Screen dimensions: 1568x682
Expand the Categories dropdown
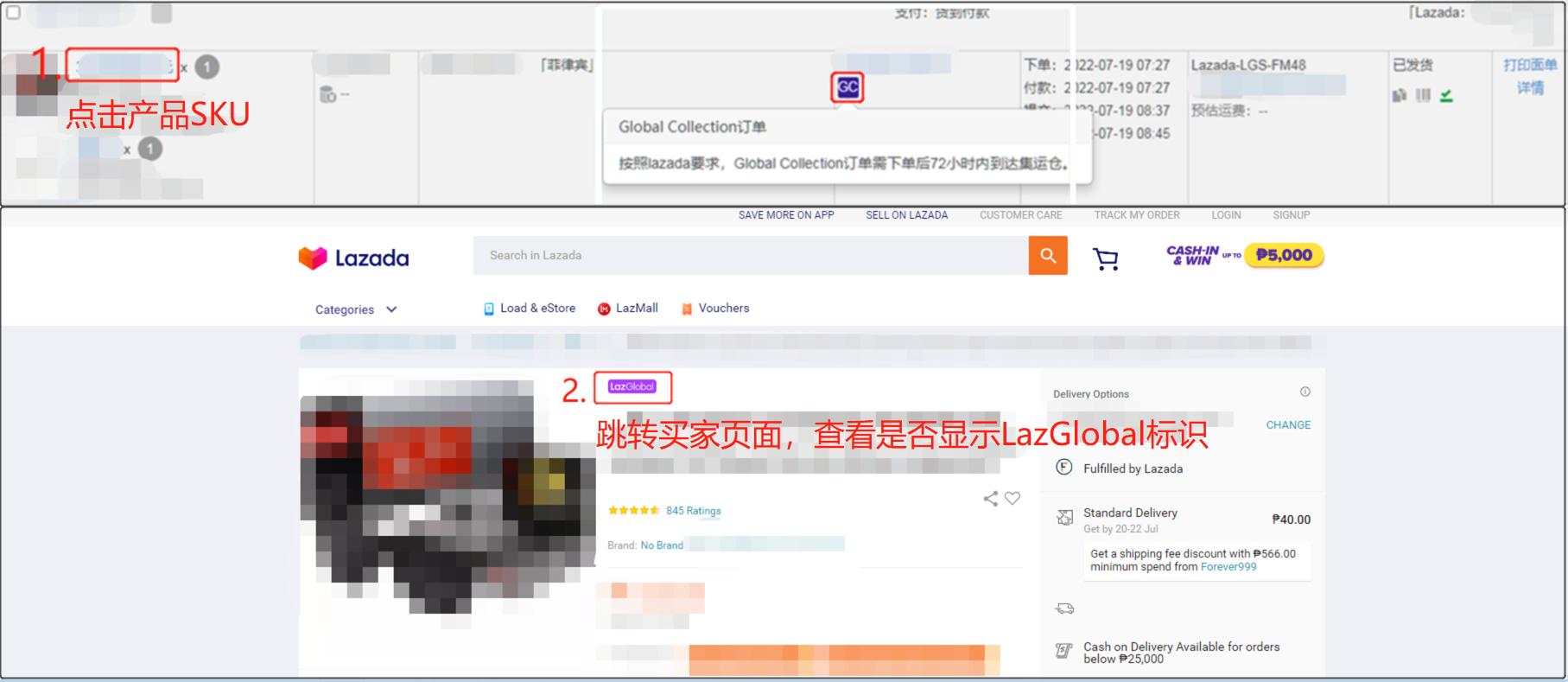[x=355, y=309]
